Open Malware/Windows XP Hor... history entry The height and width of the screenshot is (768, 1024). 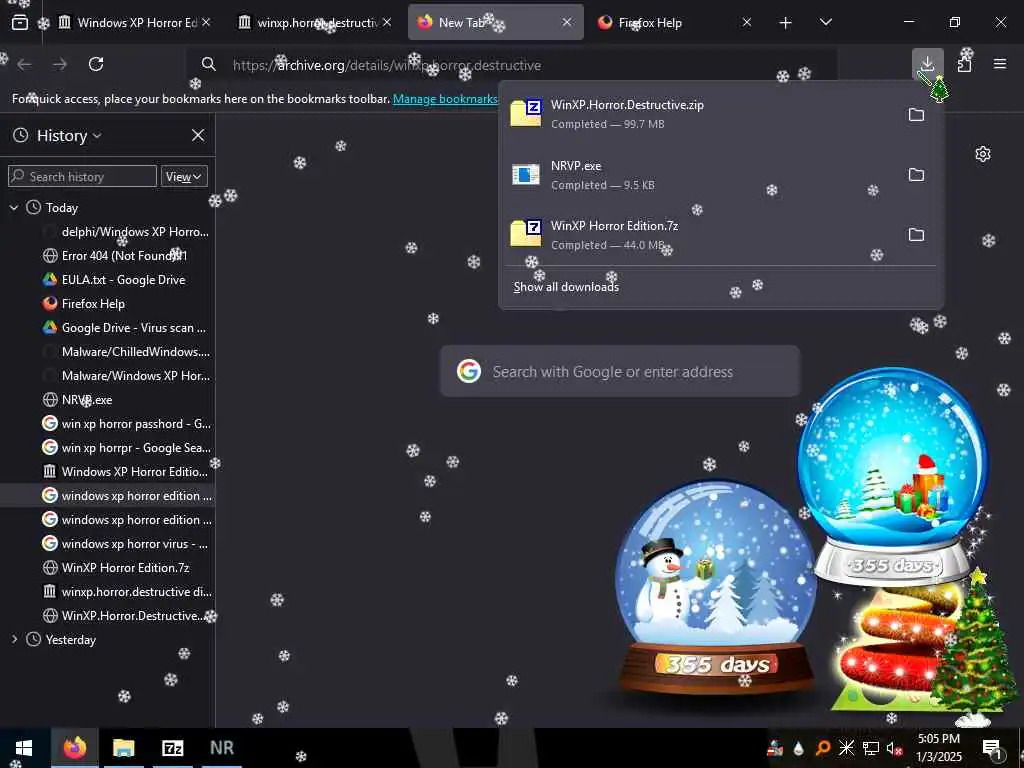[x=136, y=376]
